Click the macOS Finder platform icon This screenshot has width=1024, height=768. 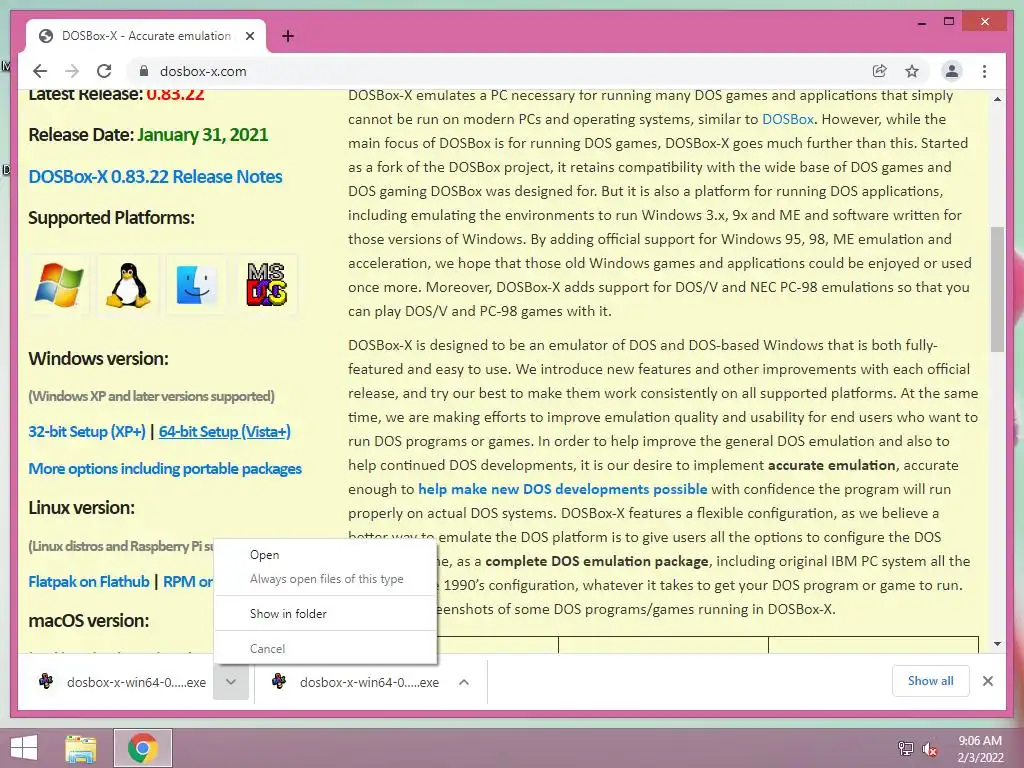point(197,285)
